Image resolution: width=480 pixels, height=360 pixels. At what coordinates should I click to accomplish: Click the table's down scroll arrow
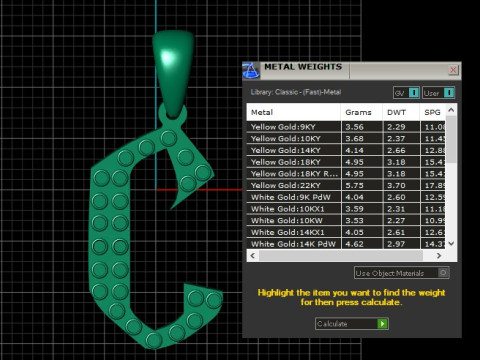click(451, 244)
